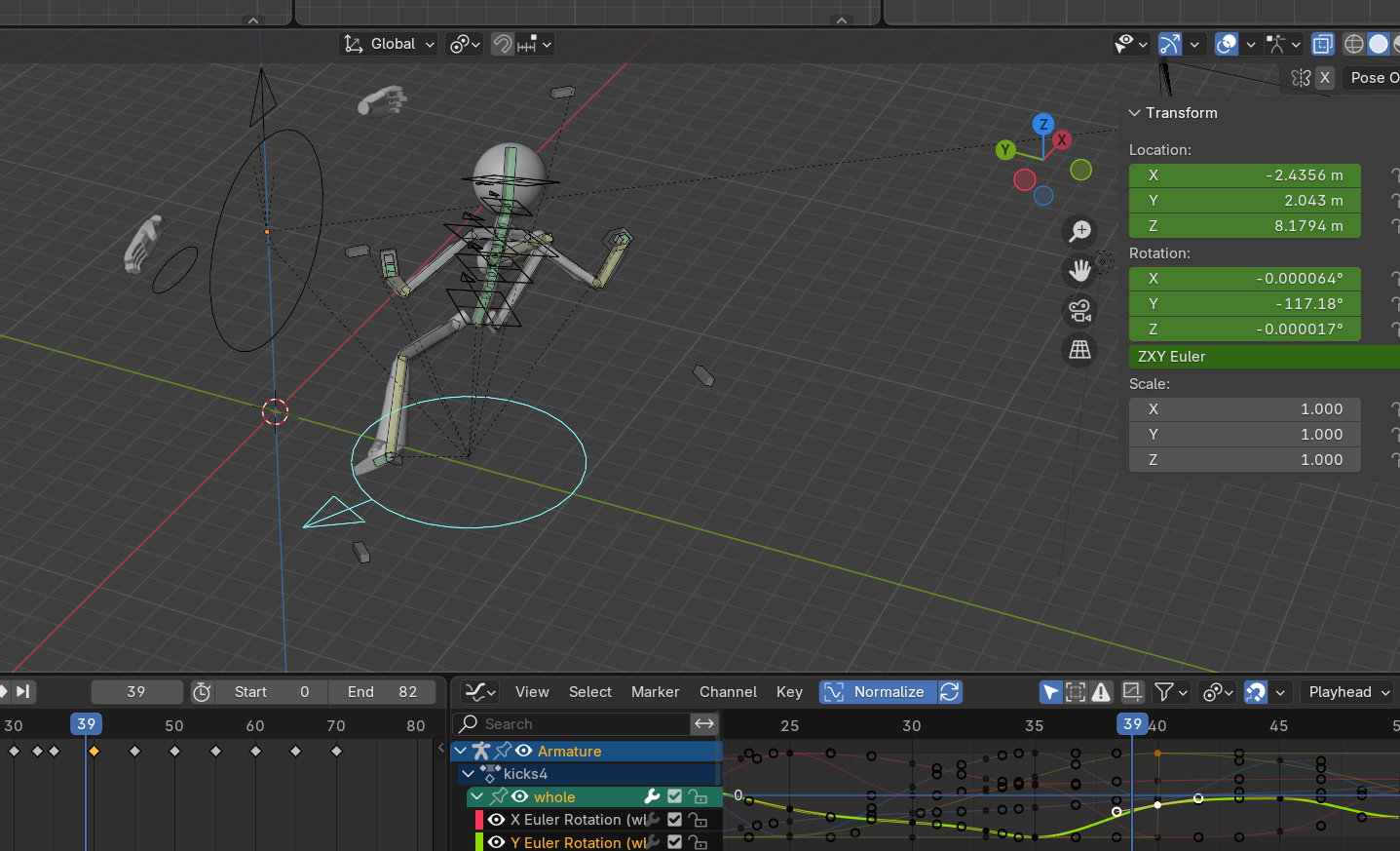This screenshot has height=851, width=1400.
Task: Open the View menu in graph editor
Action: (x=532, y=692)
